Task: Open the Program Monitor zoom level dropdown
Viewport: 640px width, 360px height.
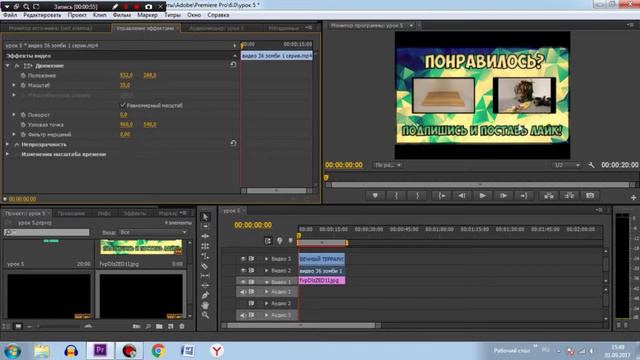Action: point(388,165)
